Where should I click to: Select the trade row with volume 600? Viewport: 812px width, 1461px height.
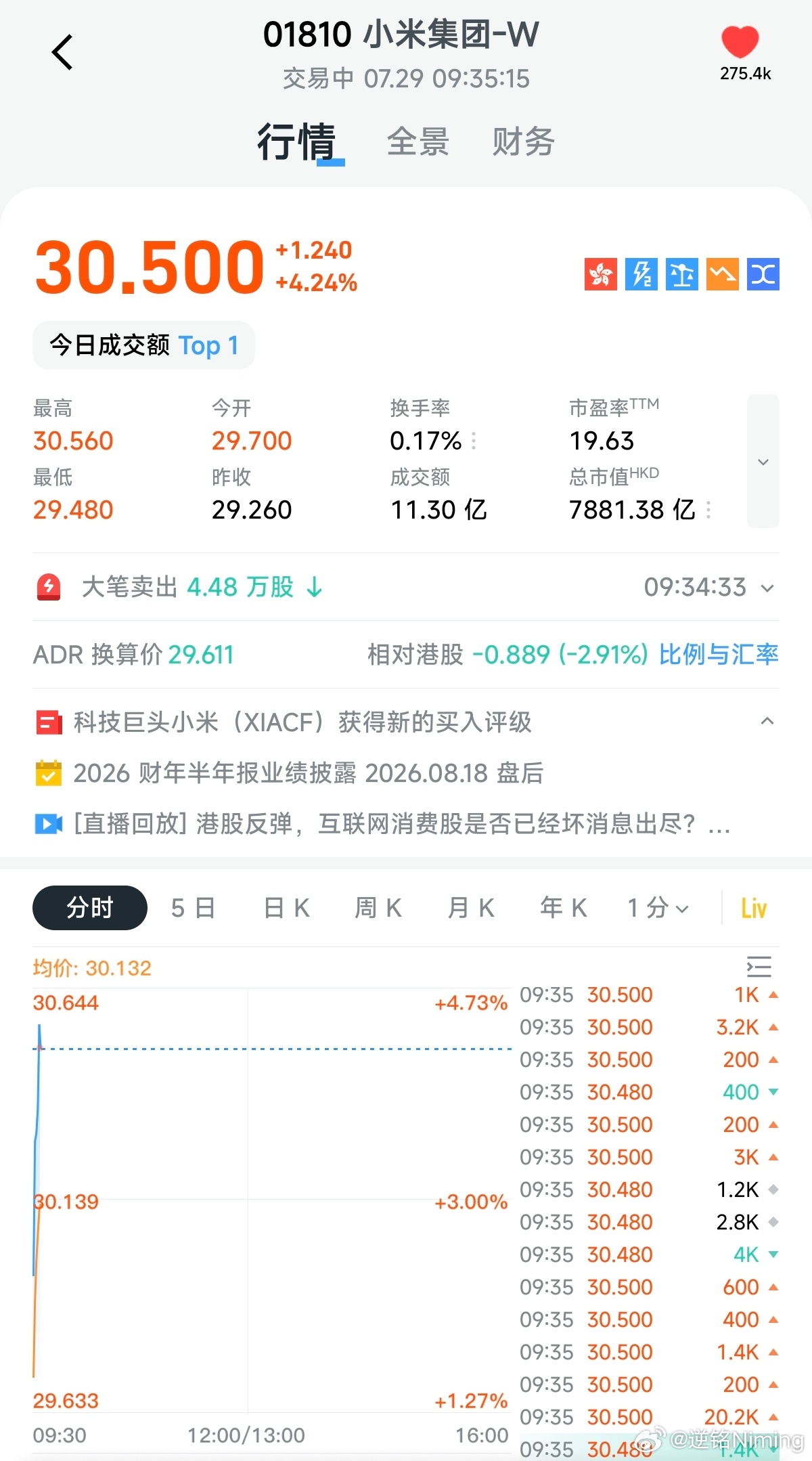tap(650, 1287)
